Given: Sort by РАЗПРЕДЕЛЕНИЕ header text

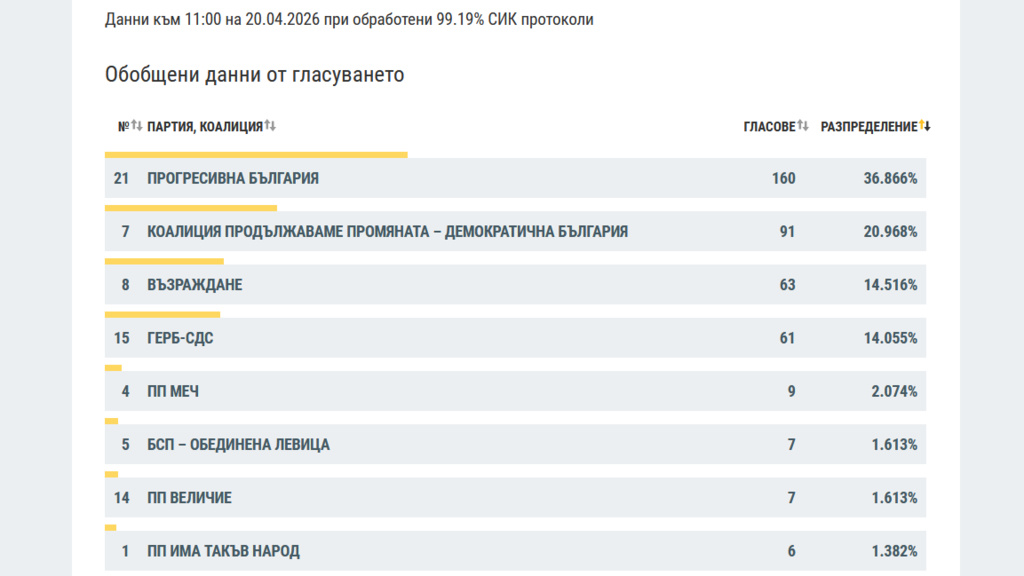Looking at the screenshot, I should pos(868,127).
